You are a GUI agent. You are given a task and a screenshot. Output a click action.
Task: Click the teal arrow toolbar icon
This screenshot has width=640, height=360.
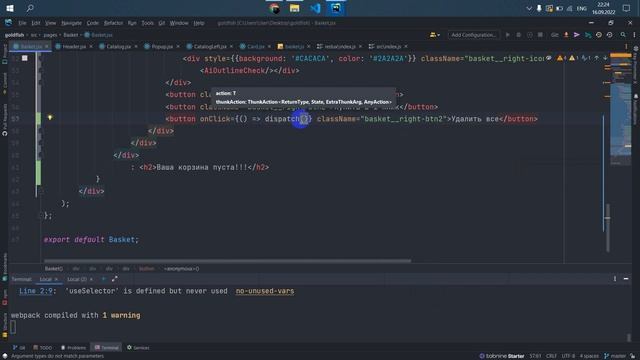point(588,35)
